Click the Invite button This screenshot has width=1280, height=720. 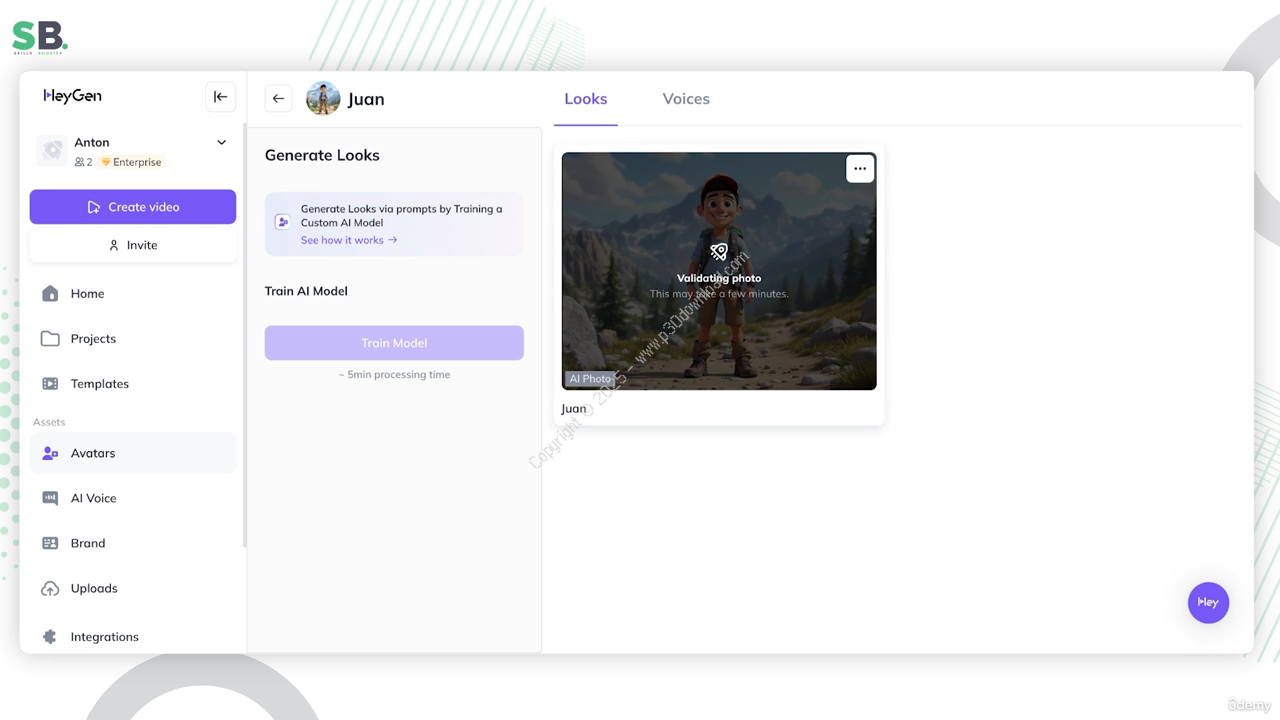133,245
